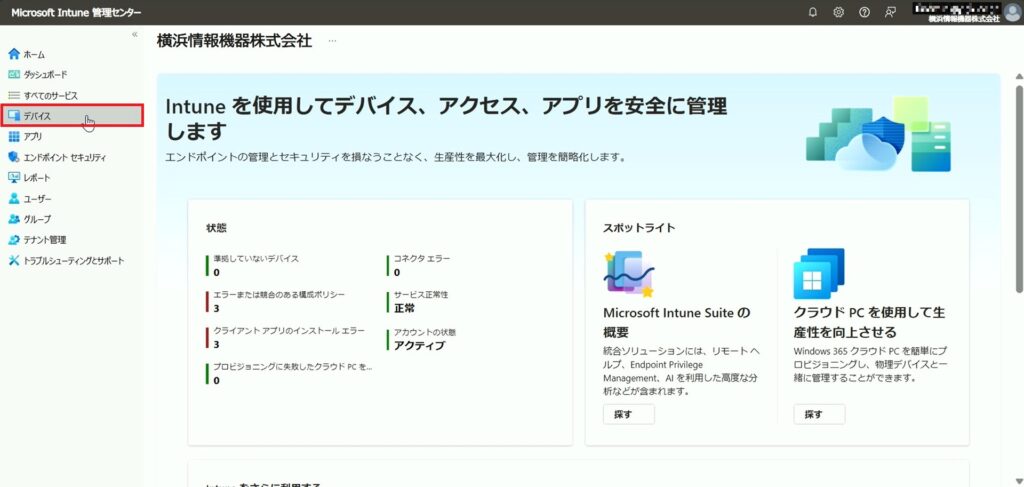1024x487 pixels.
Task: Open エラーまたは競合のある構成ポリシー status item
Action: [x=279, y=294]
